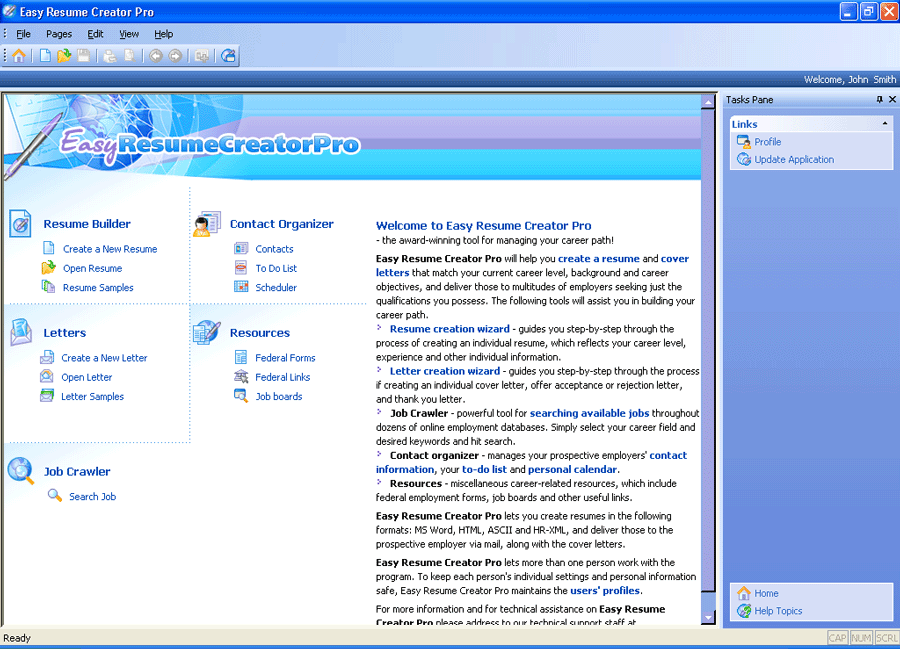The width and height of the screenshot is (900, 649).
Task: Click the Profile link in Tasks Pane
Action: (x=767, y=142)
